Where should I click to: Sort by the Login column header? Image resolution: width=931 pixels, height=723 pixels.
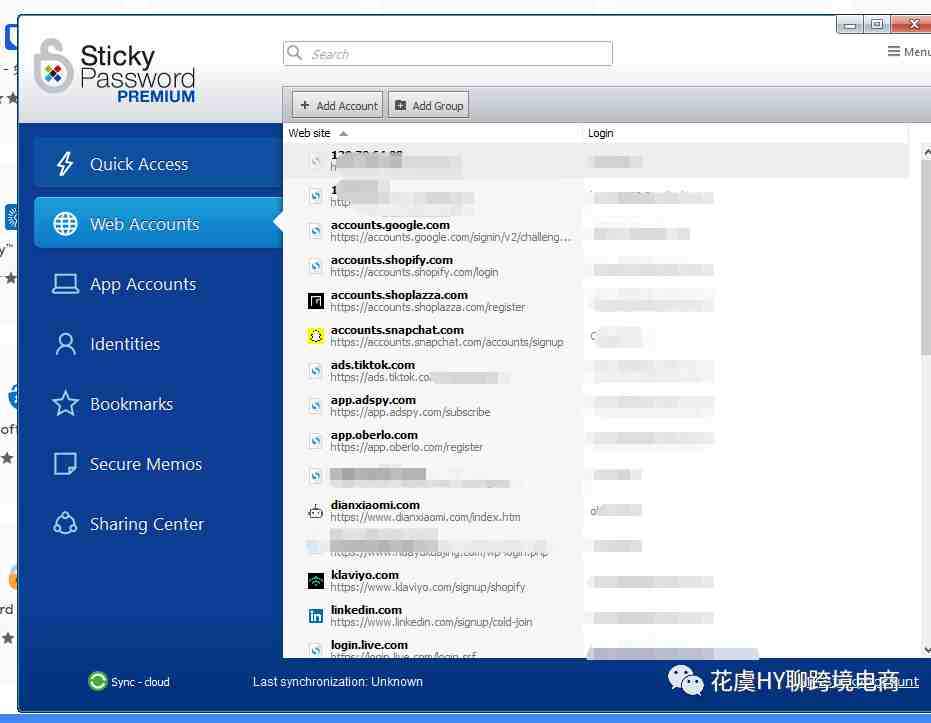click(x=600, y=133)
